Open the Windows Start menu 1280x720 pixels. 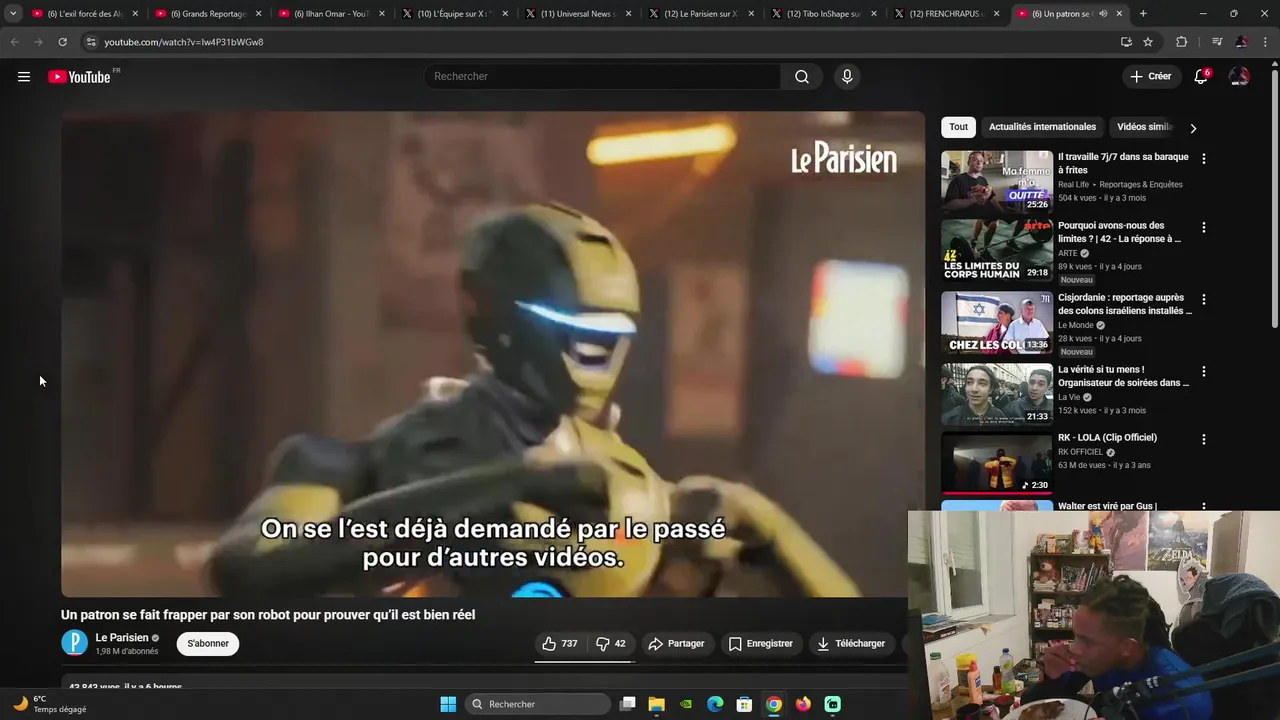click(x=448, y=704)
